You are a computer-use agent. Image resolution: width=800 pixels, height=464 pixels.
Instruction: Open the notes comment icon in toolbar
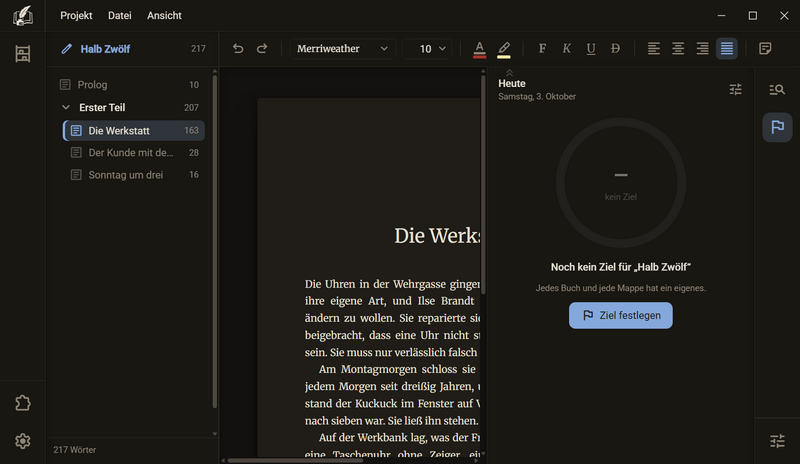click(765, 48)
